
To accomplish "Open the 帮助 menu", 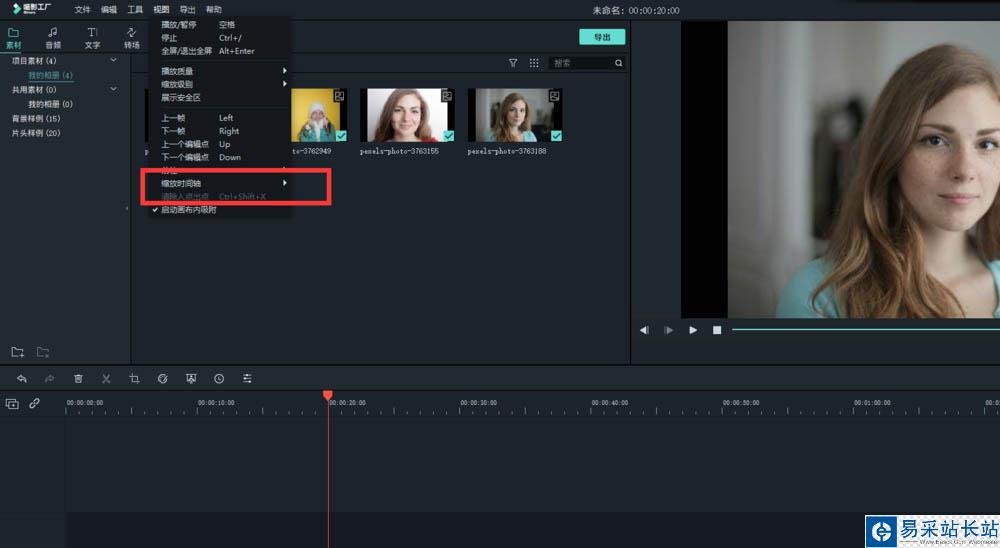I will tap(214, 10).
